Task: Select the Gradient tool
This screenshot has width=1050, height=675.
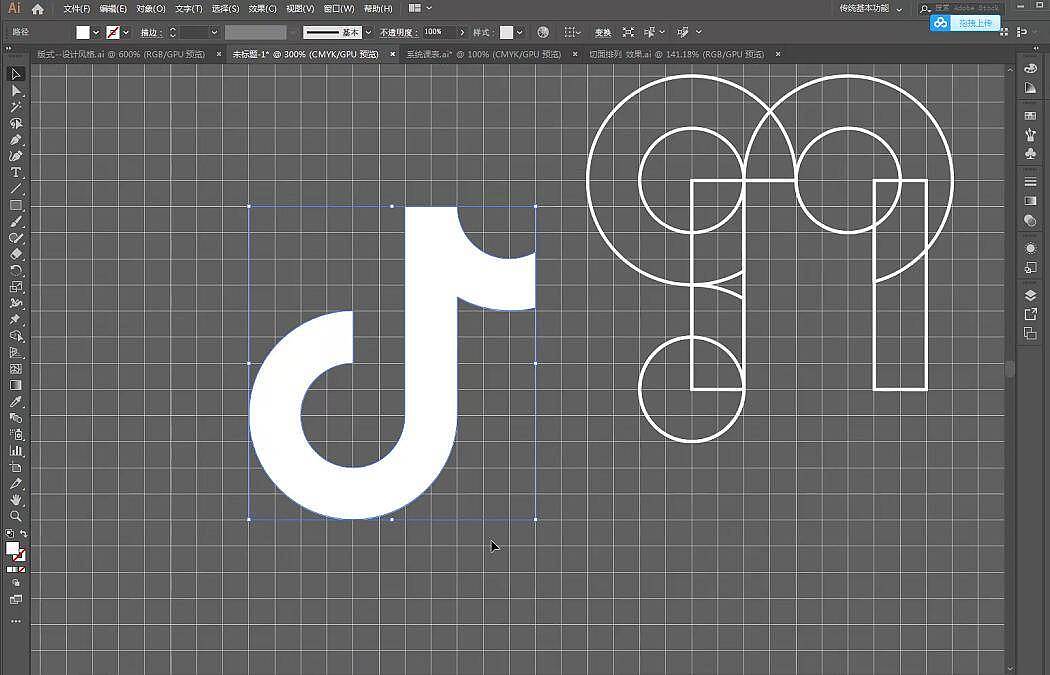Action: 16,386
